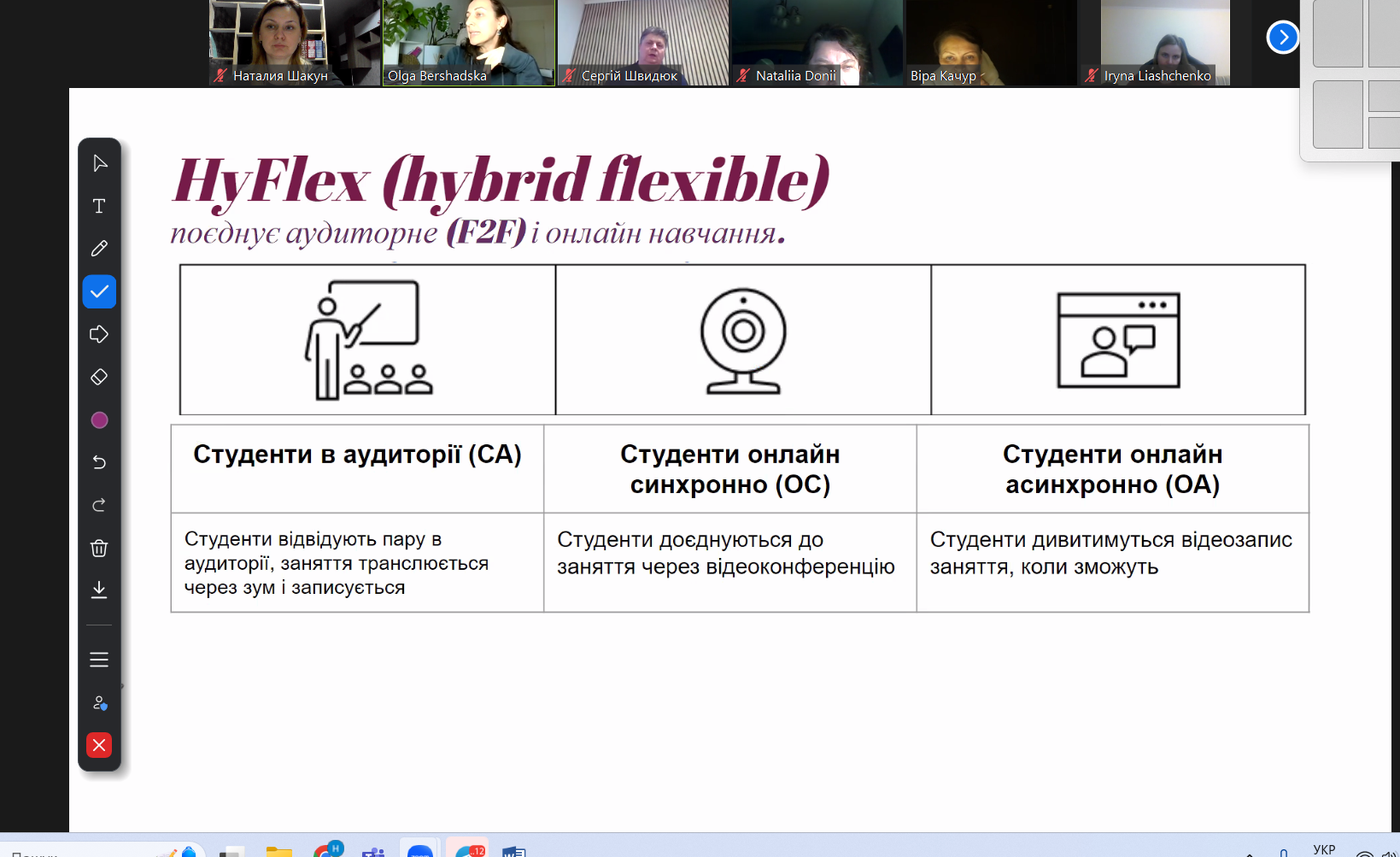The image size is (1400, 857).
Task: Clear annotations with trash icon
Action: pyautogui.click(x=99, y=548)
